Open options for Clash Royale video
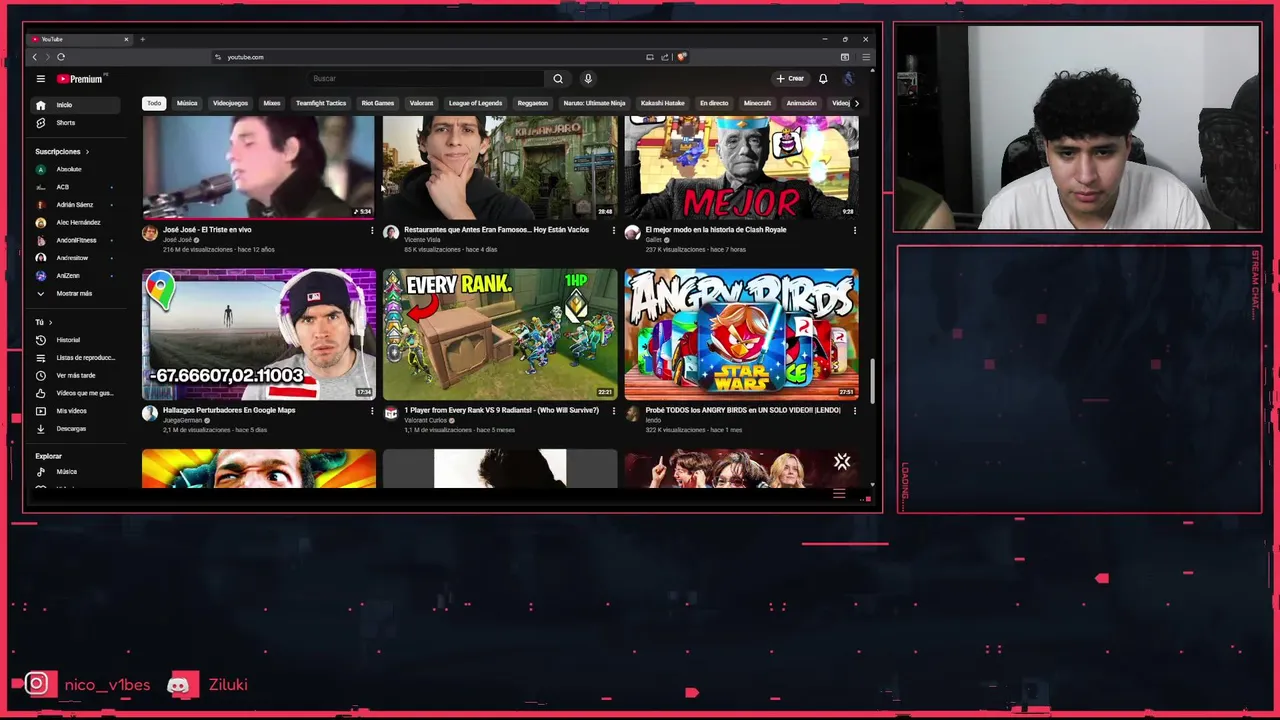Image resolution: width=1280 pixels, height=720 pixels. tap(855, 230)
